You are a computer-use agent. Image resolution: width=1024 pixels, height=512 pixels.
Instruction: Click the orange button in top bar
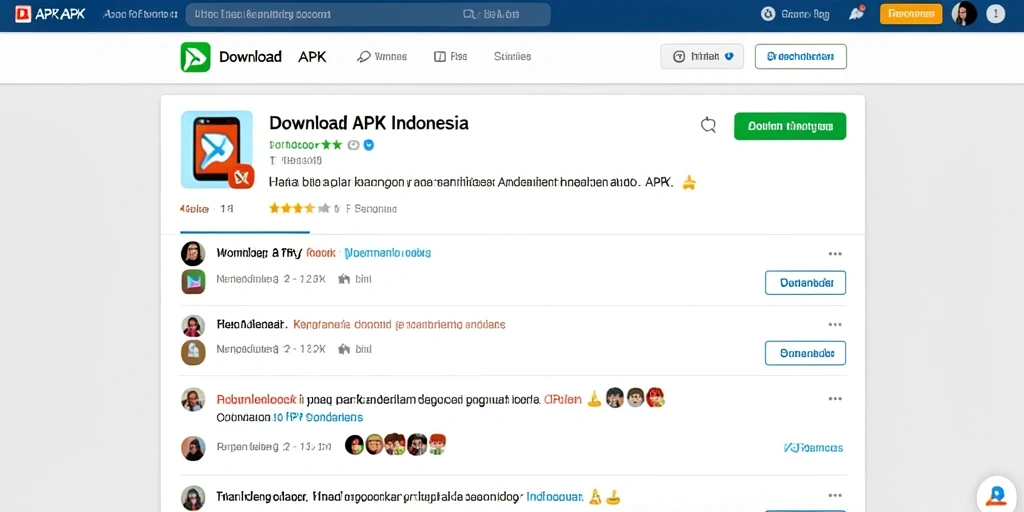[x=911, y=14]
